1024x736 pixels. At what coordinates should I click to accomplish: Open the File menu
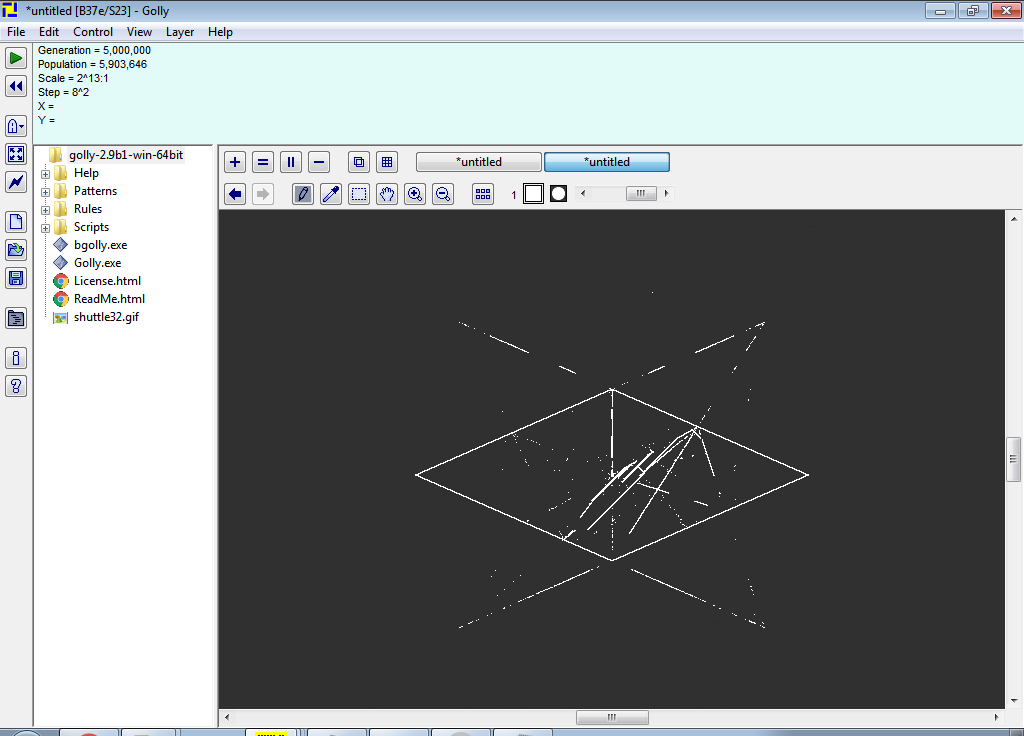tap(16, 32)
